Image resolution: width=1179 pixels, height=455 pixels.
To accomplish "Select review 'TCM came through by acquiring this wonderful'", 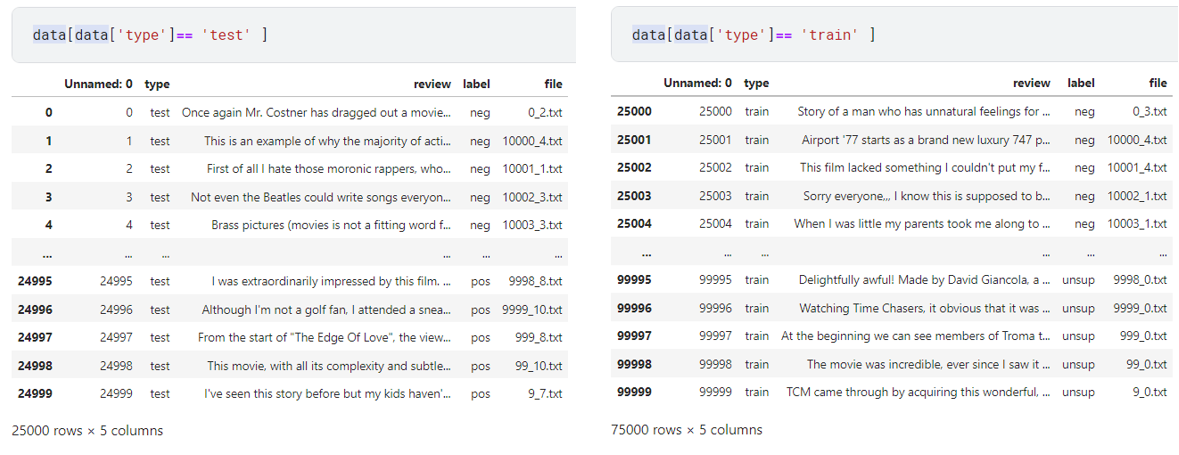I will click(x=919, y=392).
